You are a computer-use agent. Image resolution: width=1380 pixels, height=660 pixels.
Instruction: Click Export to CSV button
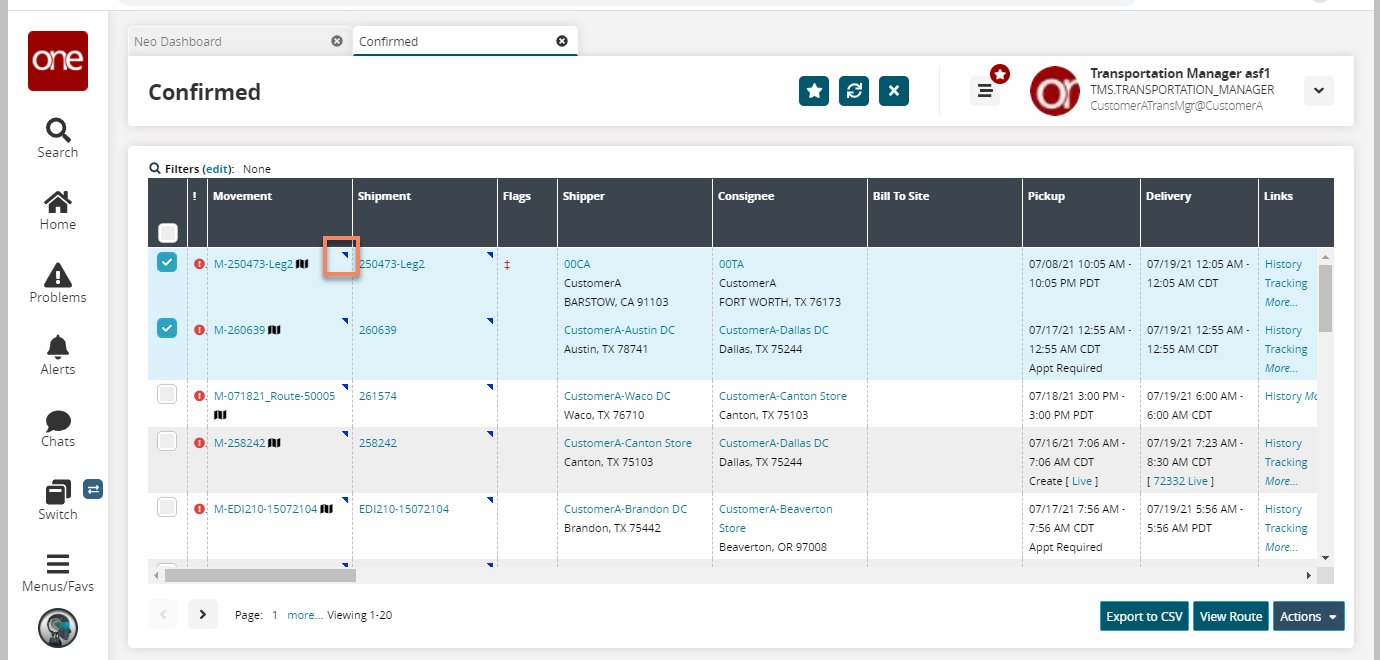pyautogui.click(x=1145, y=616)
